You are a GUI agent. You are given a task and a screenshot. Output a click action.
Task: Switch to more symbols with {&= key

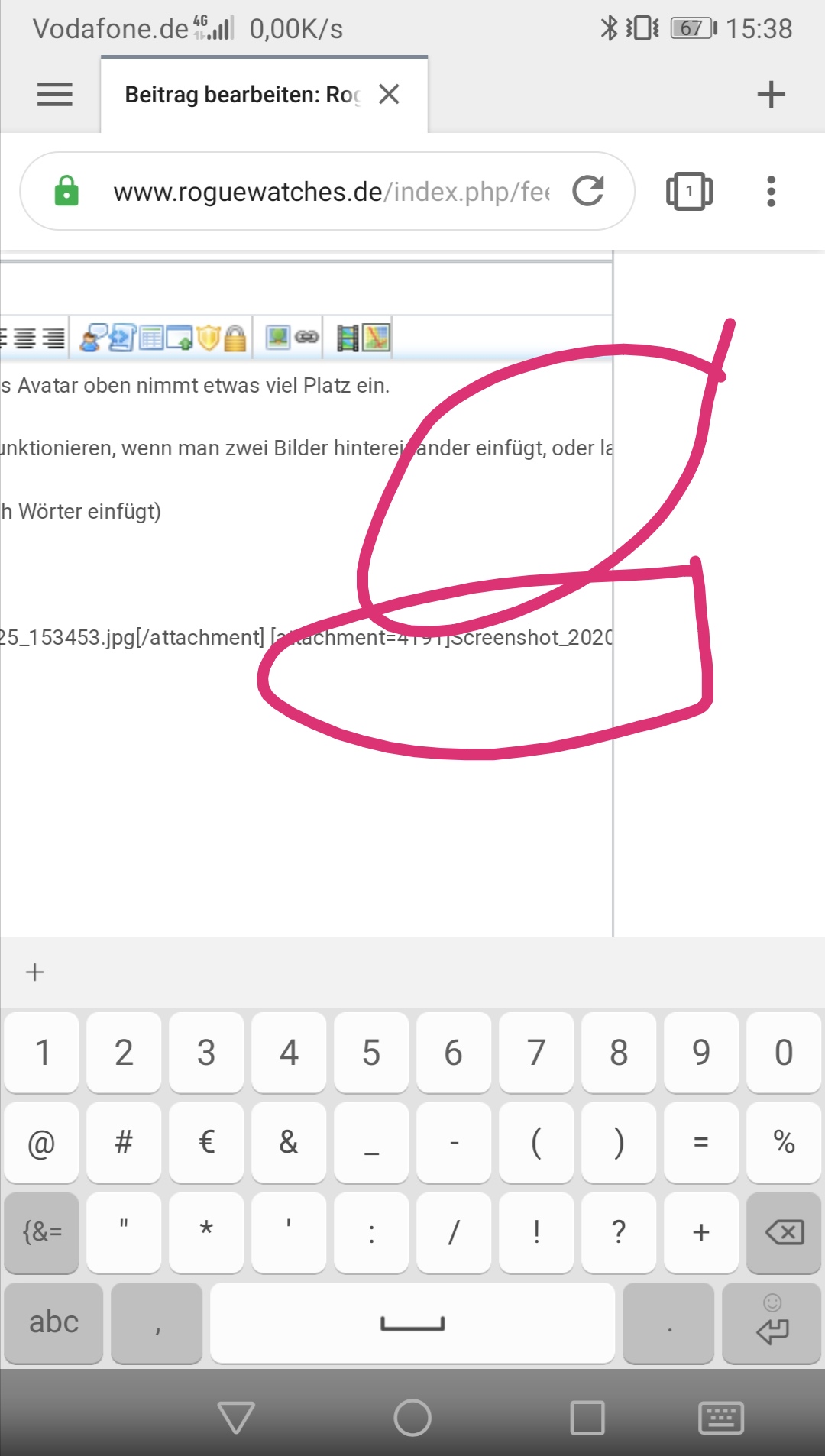tap(42, 1232)
